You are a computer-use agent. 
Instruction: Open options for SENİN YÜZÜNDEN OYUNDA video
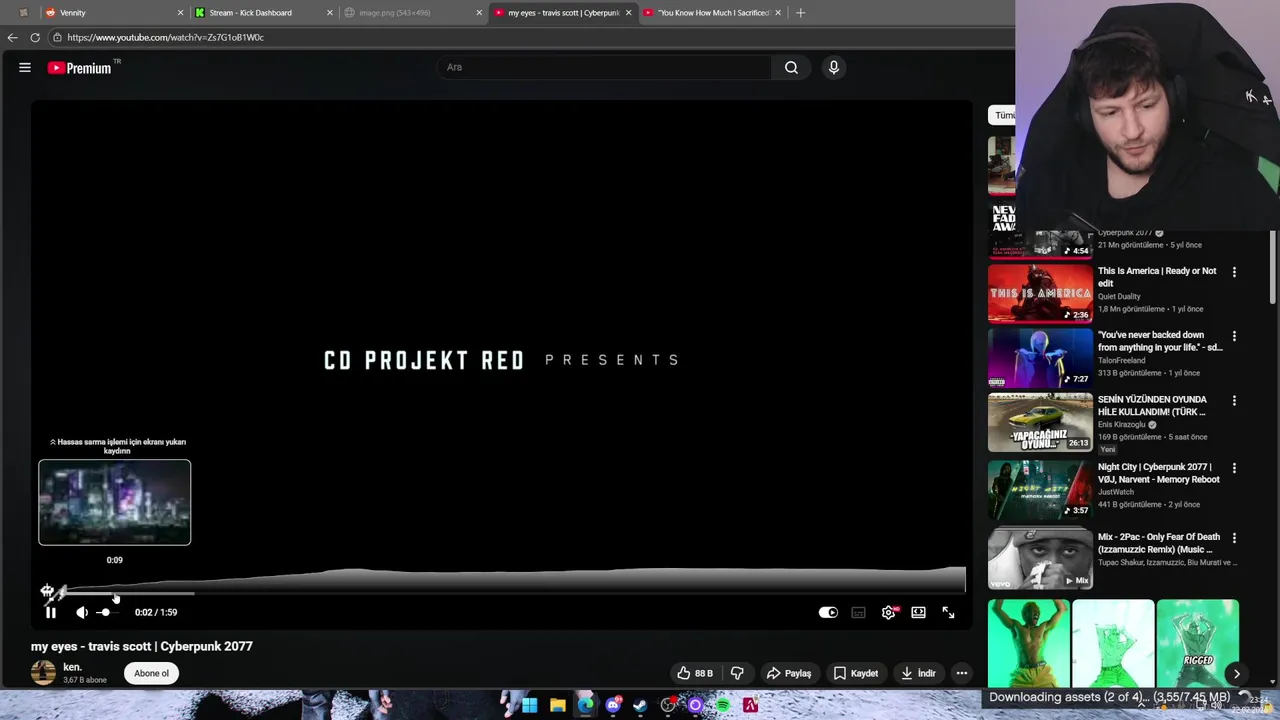pyautogui.click(x=1234, y=400)
